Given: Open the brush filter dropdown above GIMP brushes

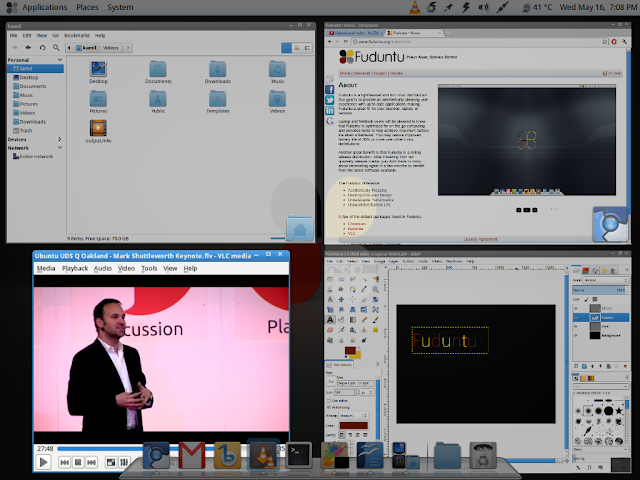Looking at the screenshot, I should click(x=600, y=386).
